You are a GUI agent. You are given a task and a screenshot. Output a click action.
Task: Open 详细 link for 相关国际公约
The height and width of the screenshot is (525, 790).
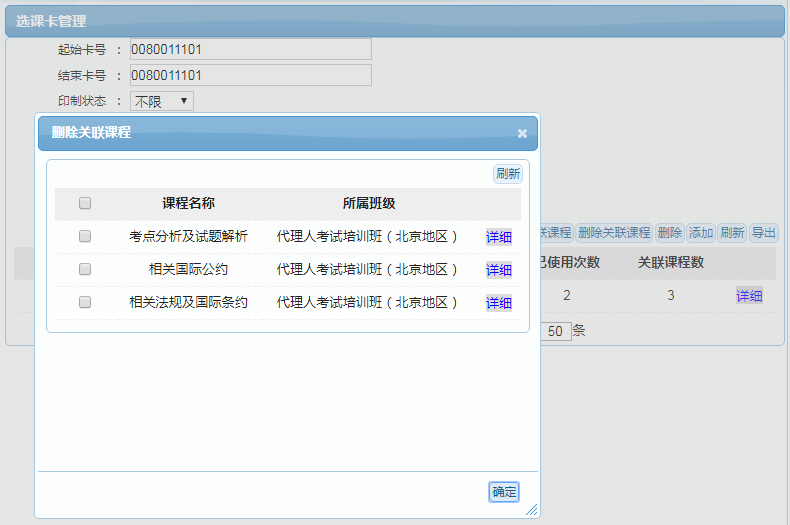click(499, 270)
